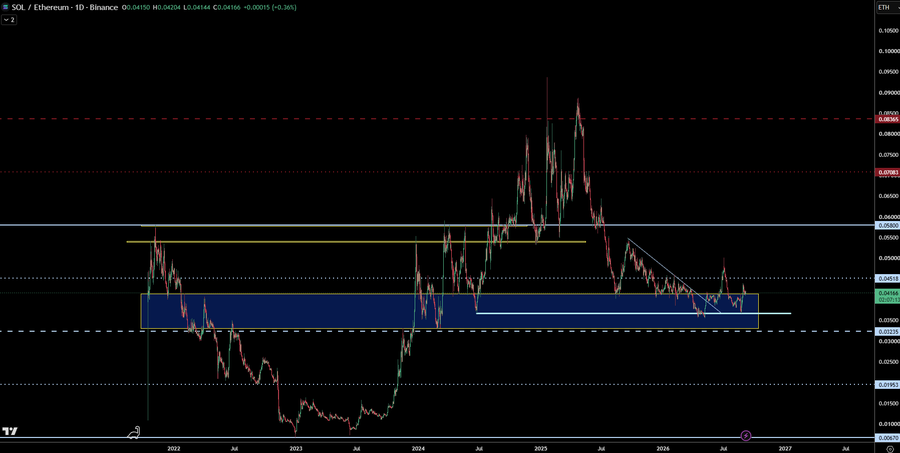Select the 0.05800 price line label
The height and width of the screenshot is (453, 900).
coord(887,226)
